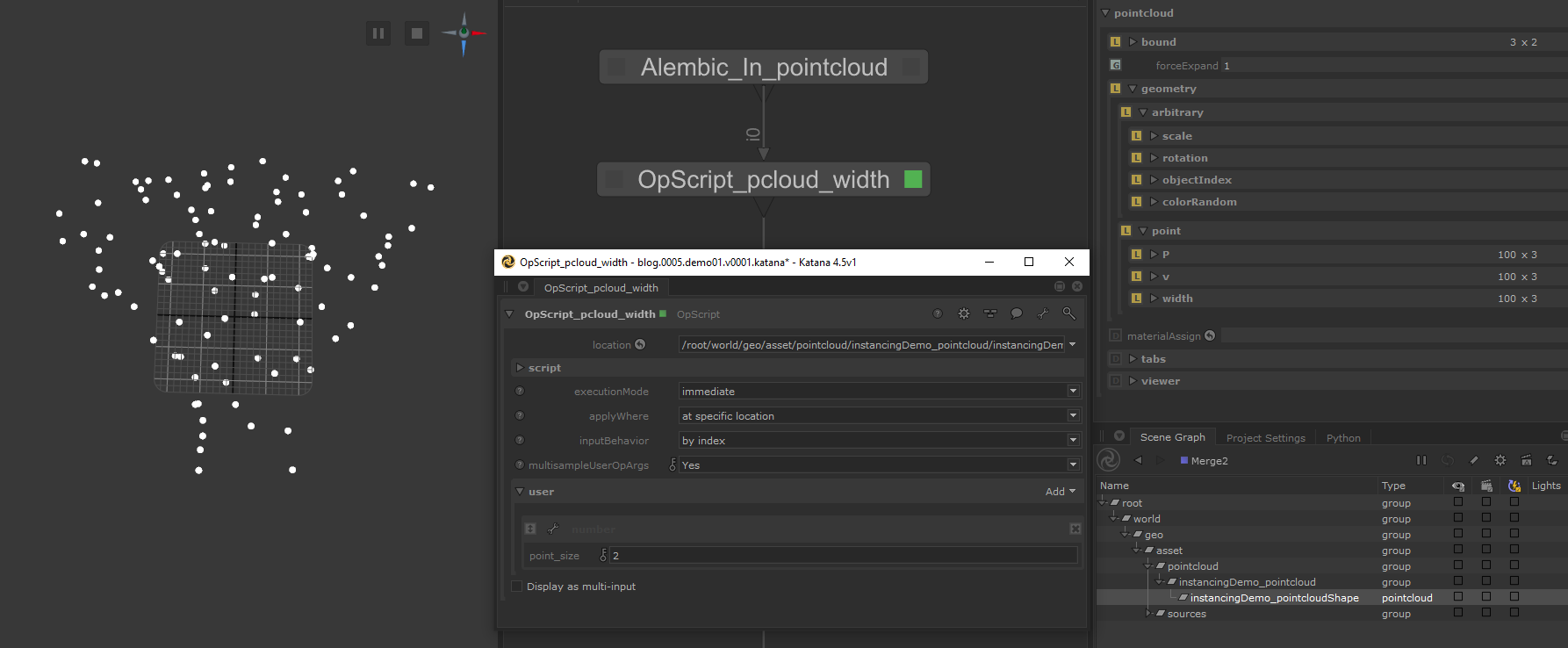Open the location path dropdown arrow
The image size is (1568, 648).
click(x=1073, y=344)
